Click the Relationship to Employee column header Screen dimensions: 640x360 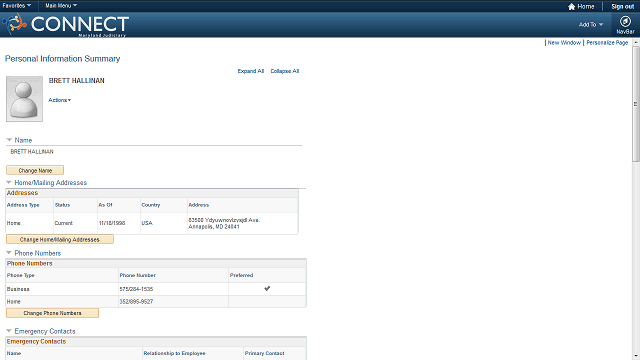(x=174, y=353)
